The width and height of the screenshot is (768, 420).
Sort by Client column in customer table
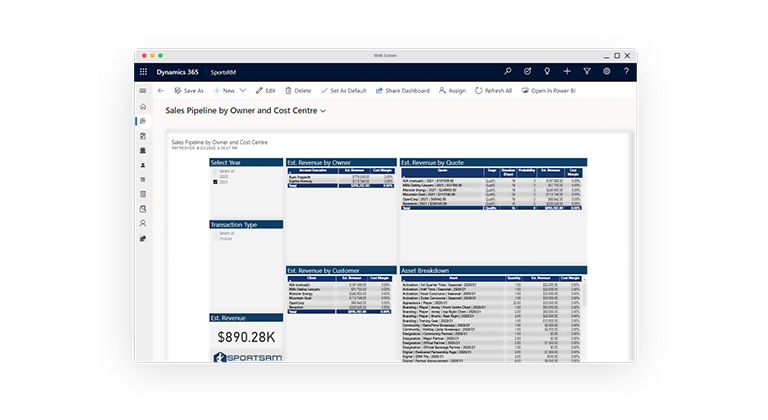(x=312, y=278)
